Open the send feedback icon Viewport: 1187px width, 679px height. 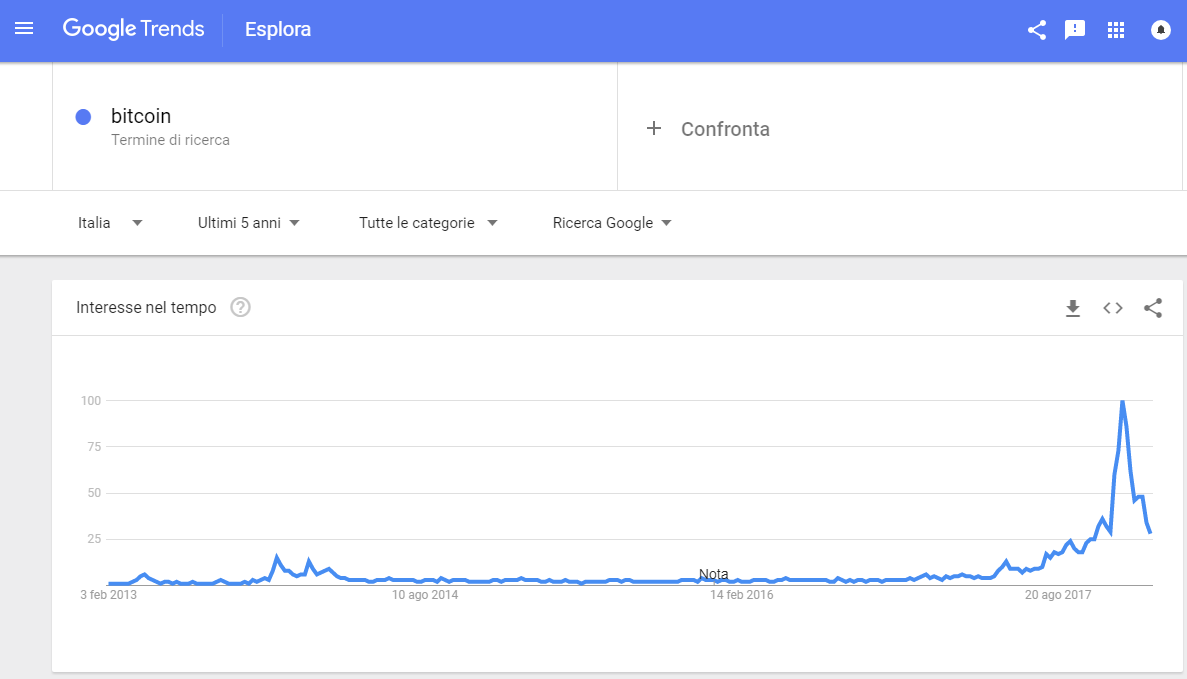tap(1074, 30)
